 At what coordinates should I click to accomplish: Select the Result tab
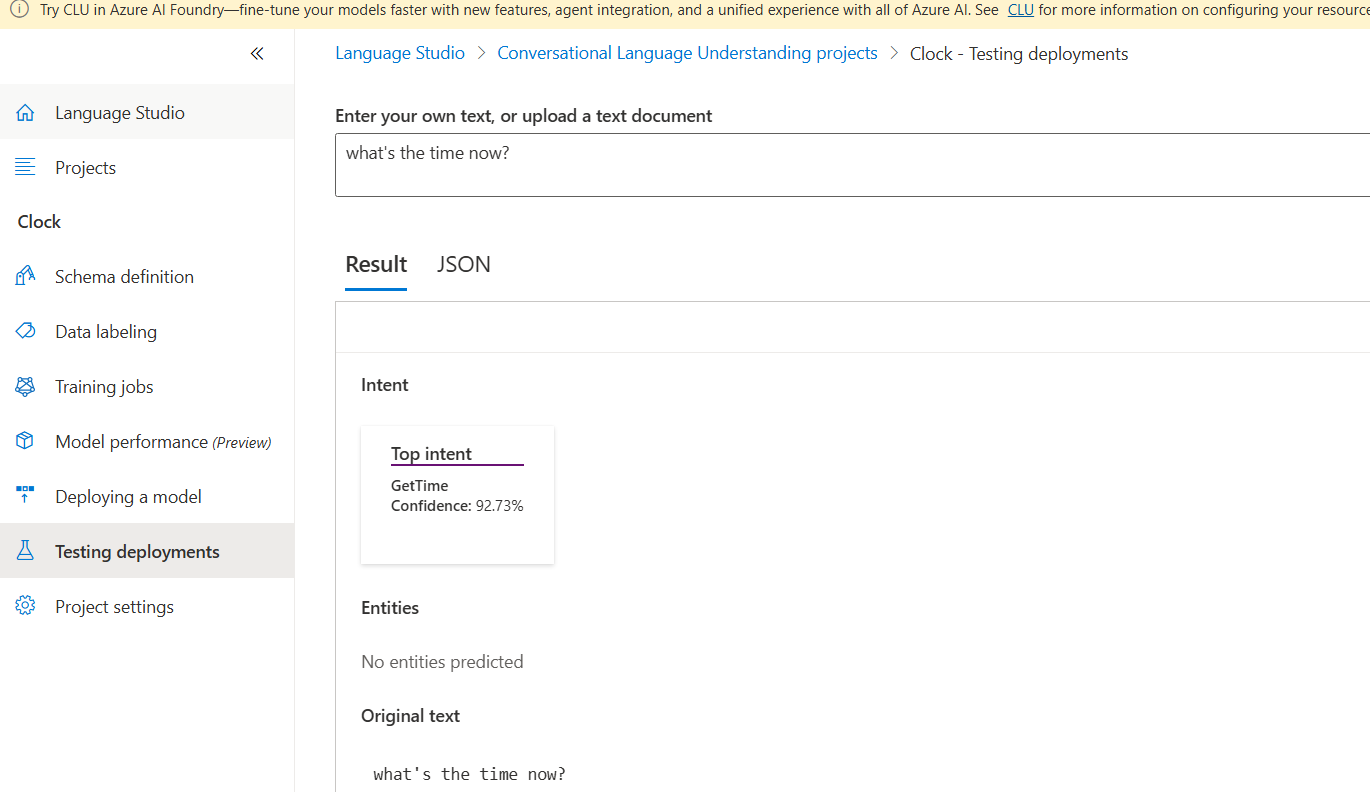point(376,264)
